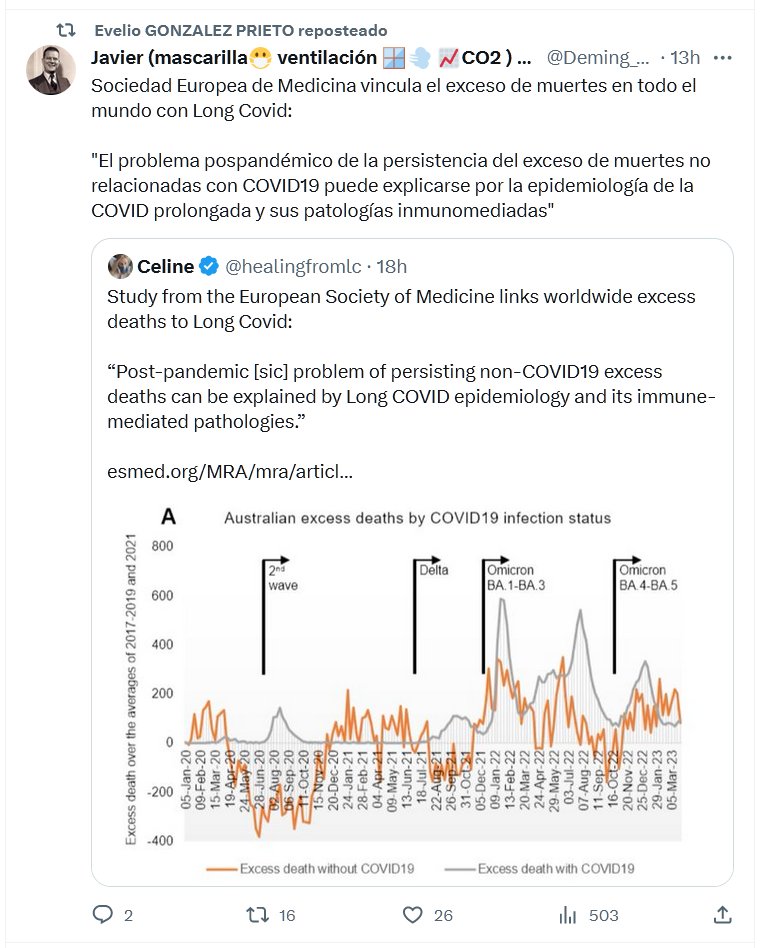Open the esmed.org article link
The image size is (764, 948).
pyautogui.click(x=229, y=471)
